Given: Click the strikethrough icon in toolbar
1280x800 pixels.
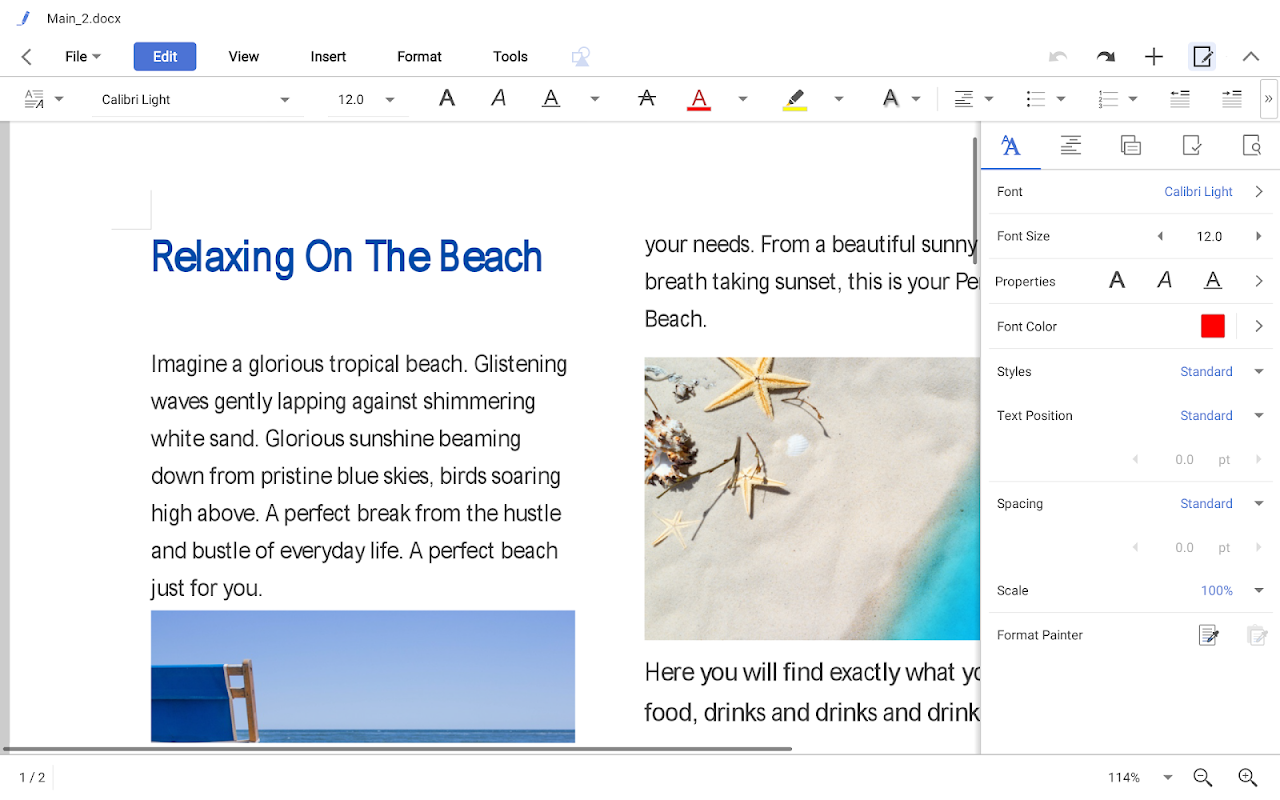Looking at the screenshot, I should 647,98.
